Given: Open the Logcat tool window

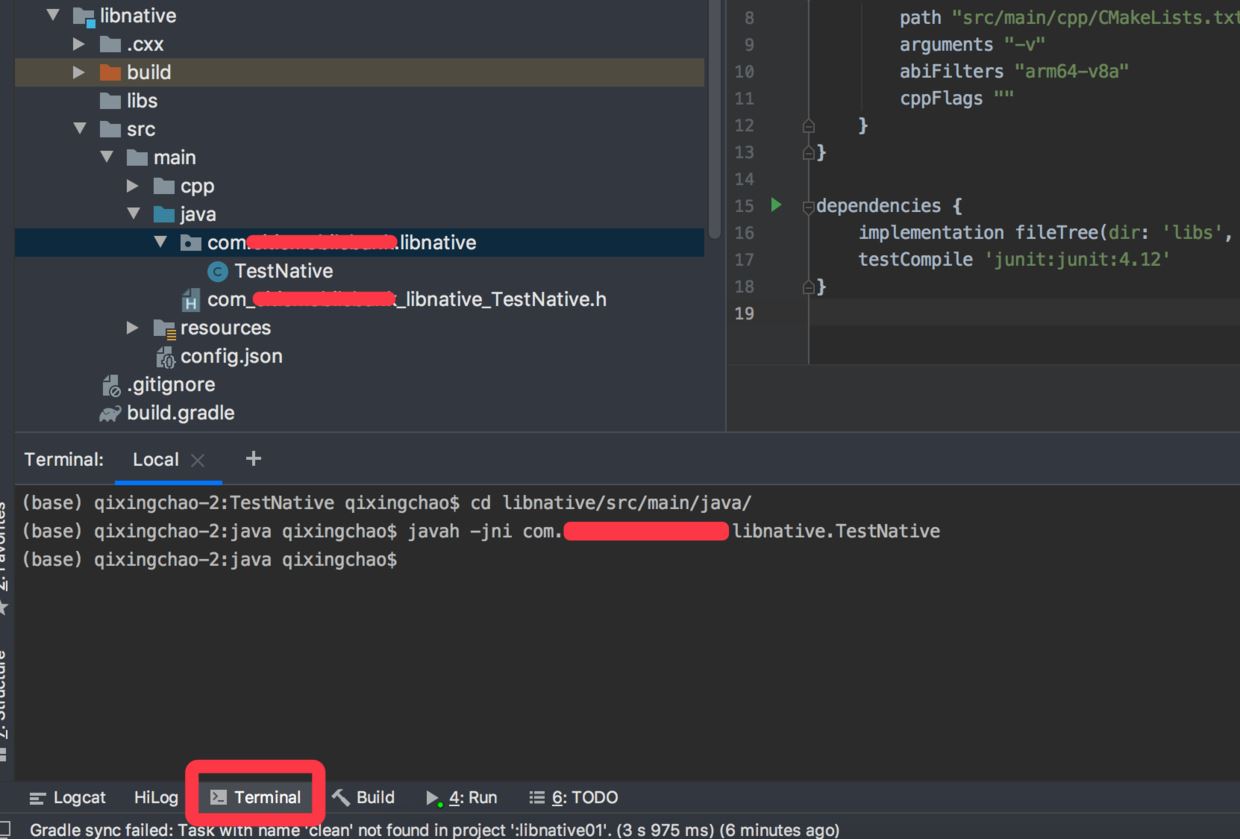Looking at the screenshot, I should 68,797.
